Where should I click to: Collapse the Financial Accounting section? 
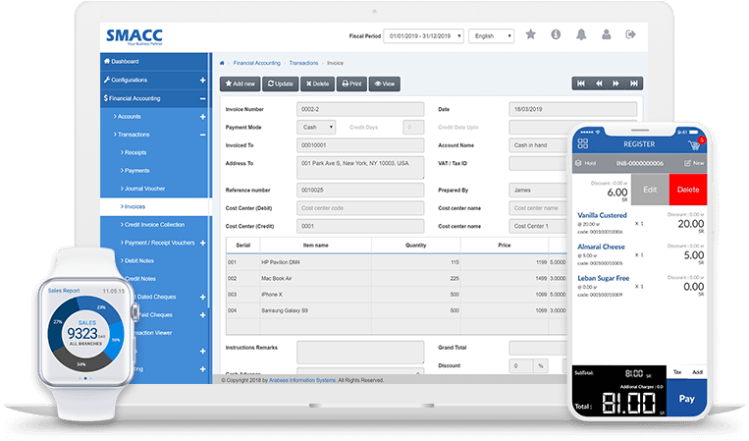click(203, 99)
